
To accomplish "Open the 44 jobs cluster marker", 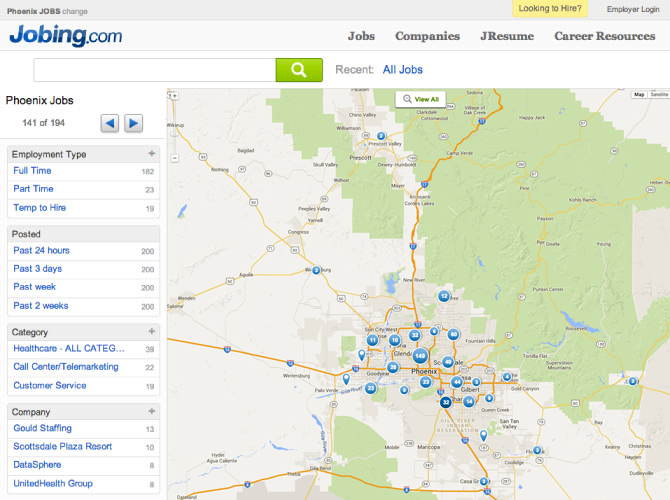I will [457, 381].
